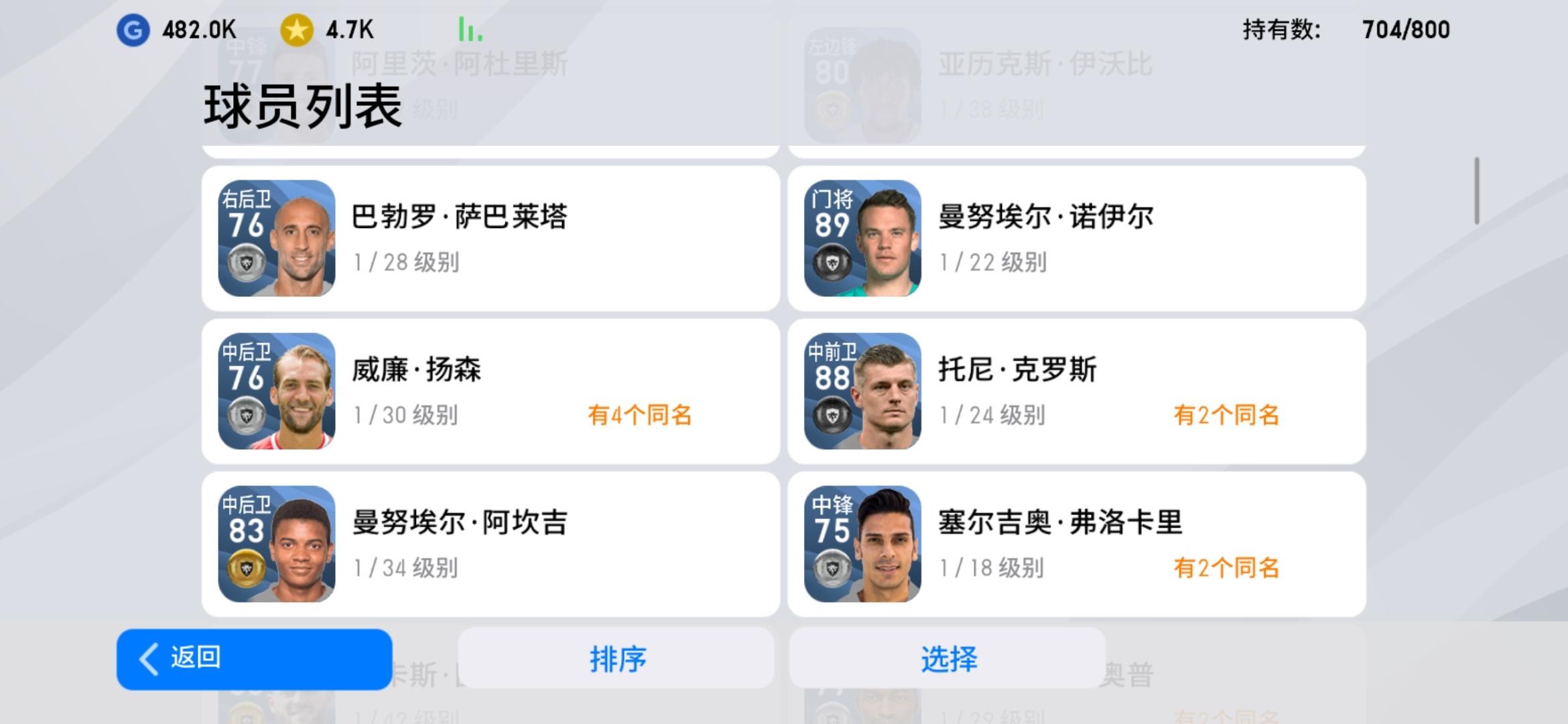This screenshot has width=1568, height=724.
Task: Select the 曼努埃尔·阿坎吉 player name
Action: (460, 522)
